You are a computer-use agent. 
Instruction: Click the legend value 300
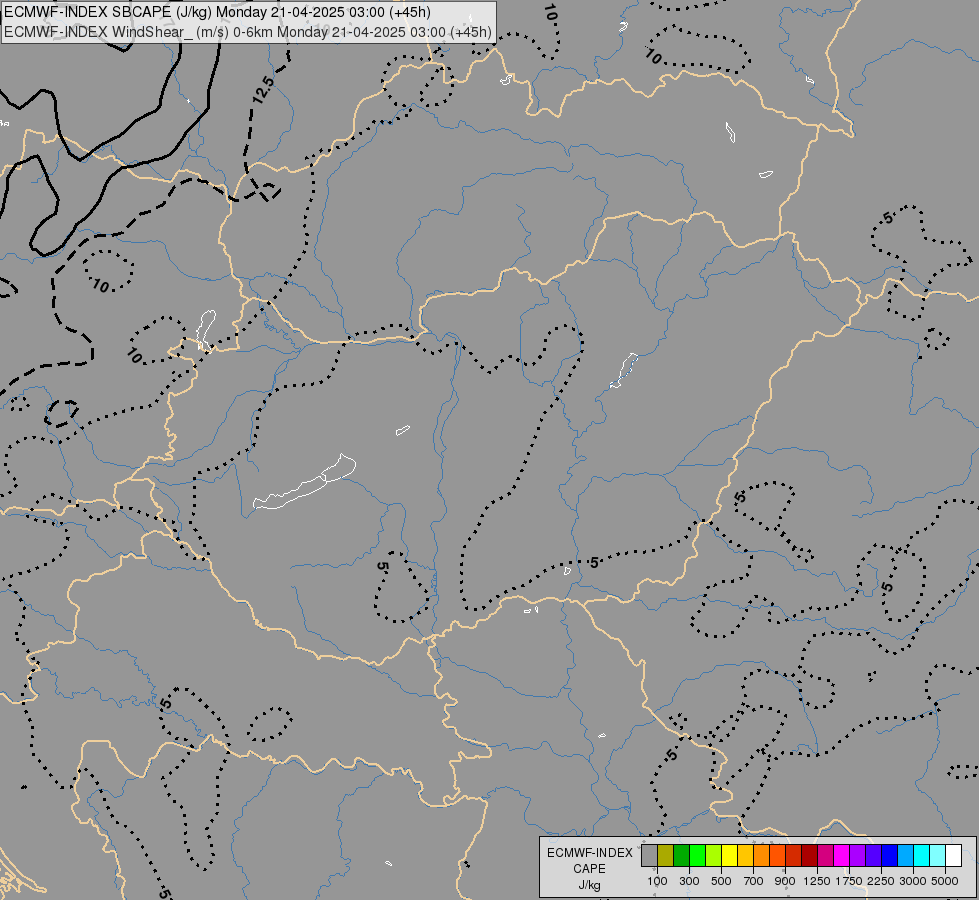click(x=689, y=881)
